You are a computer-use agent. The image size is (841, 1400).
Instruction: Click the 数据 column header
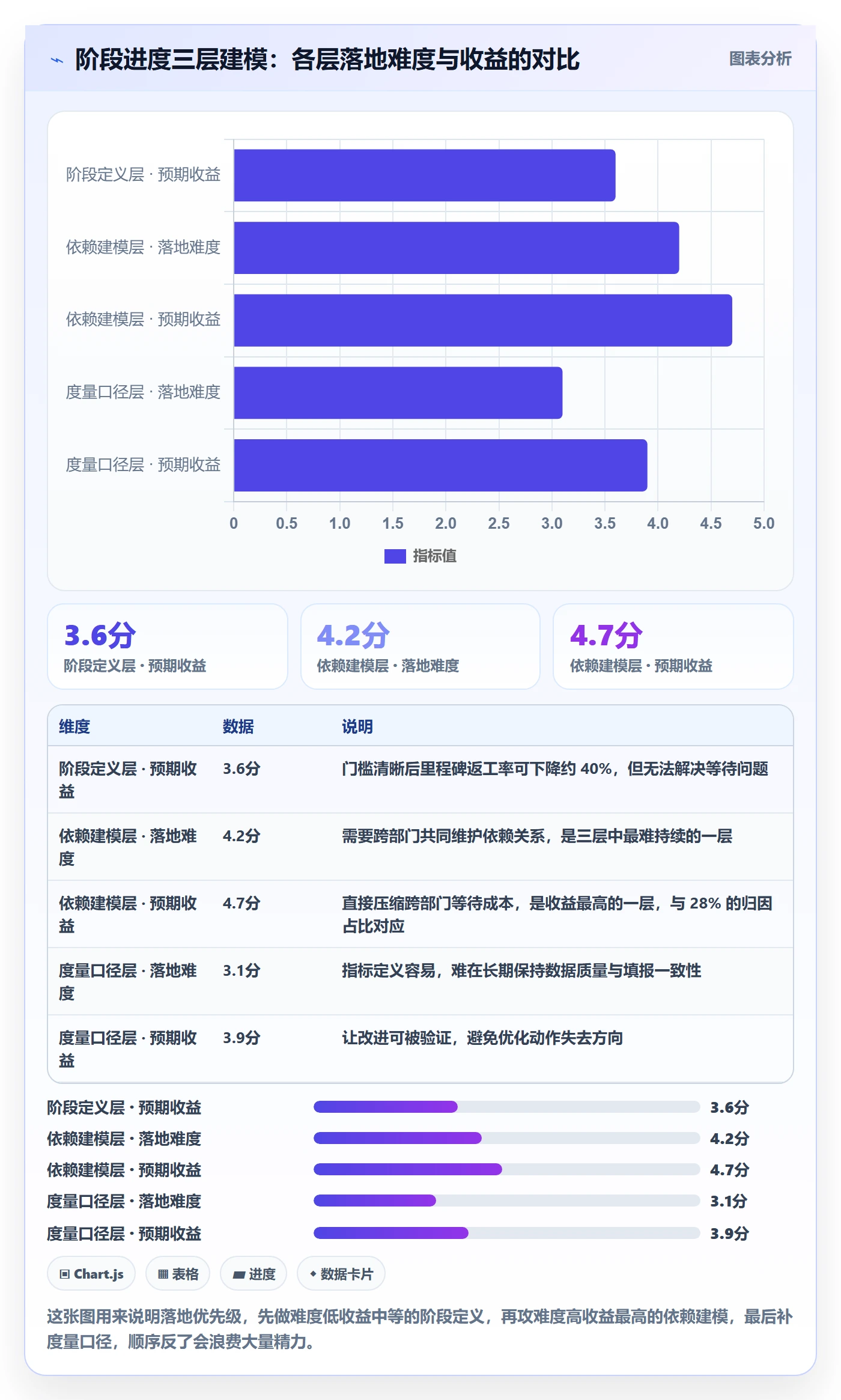click(x=238, y=726)
